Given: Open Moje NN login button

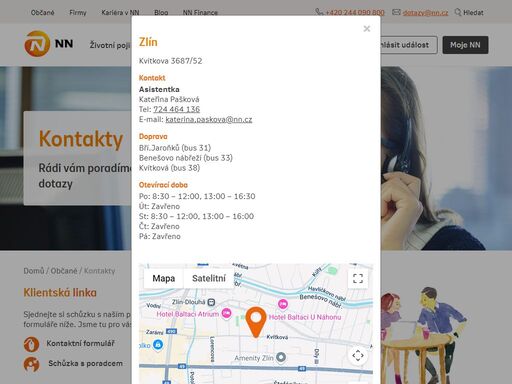Looking at the screenshot, I should (x=465, y=45).
